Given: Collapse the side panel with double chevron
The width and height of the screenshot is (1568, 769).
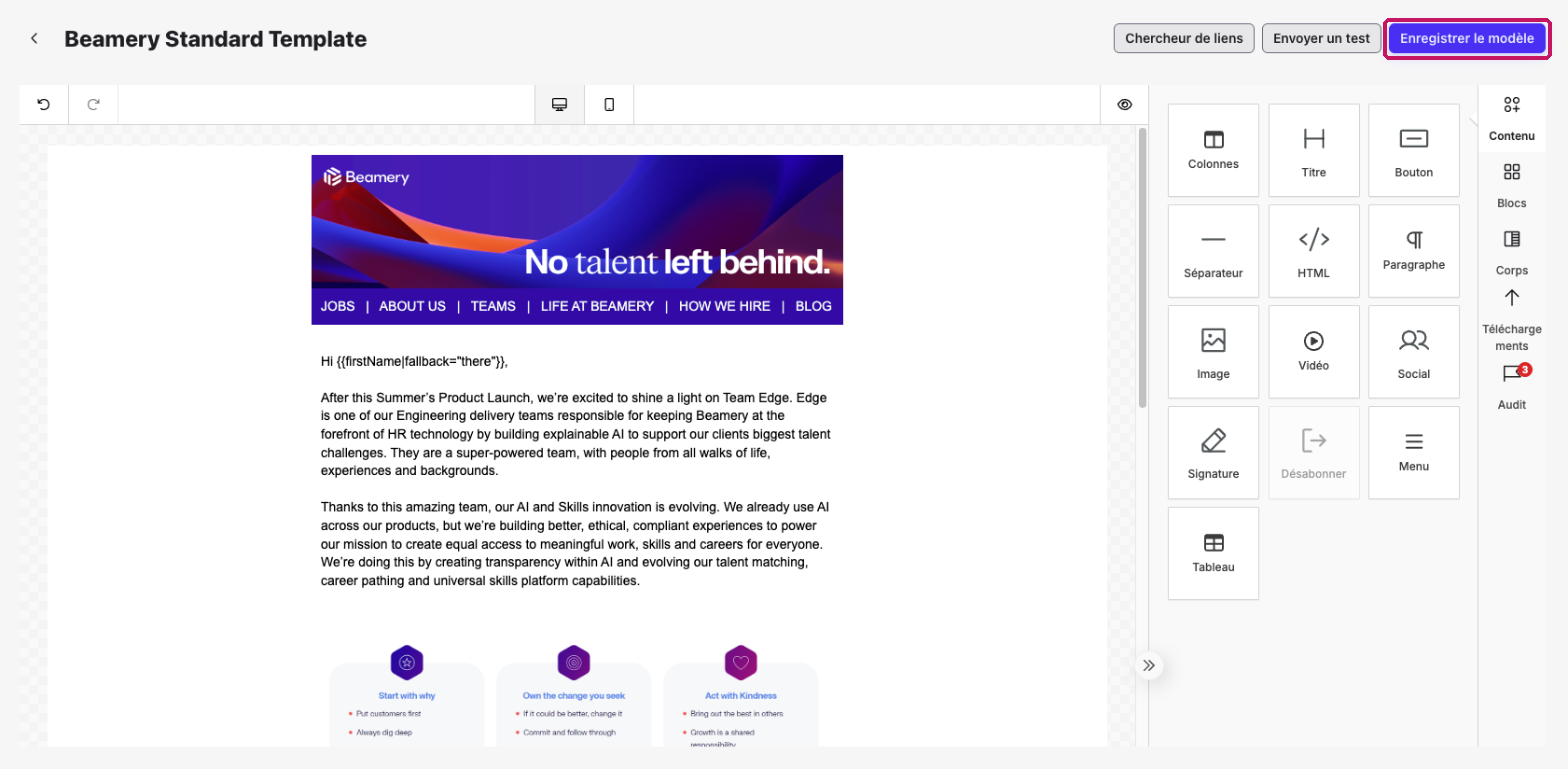Looking at the screenshot, I should point(1149,665).
